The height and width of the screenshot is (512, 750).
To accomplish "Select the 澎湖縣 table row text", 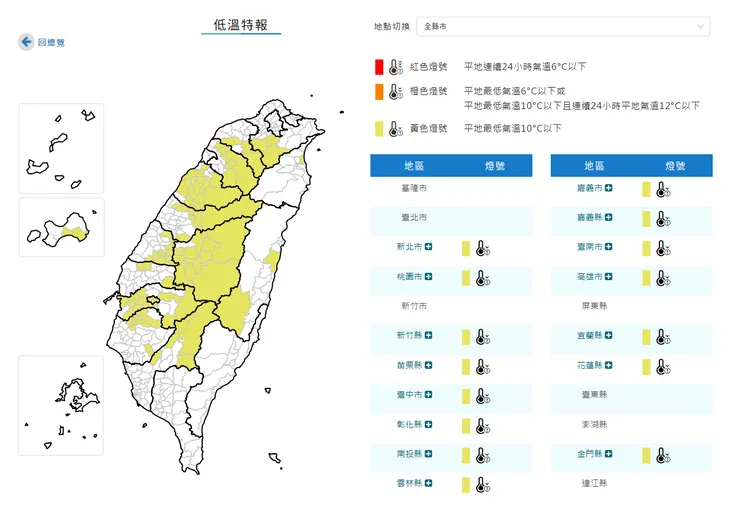I will point(595,424).
